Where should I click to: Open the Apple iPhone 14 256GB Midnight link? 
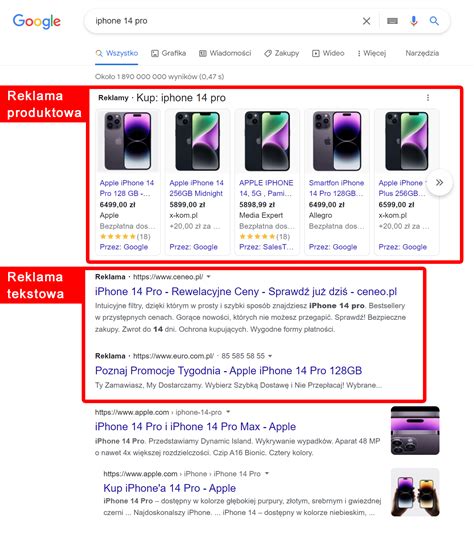(196, 188)
